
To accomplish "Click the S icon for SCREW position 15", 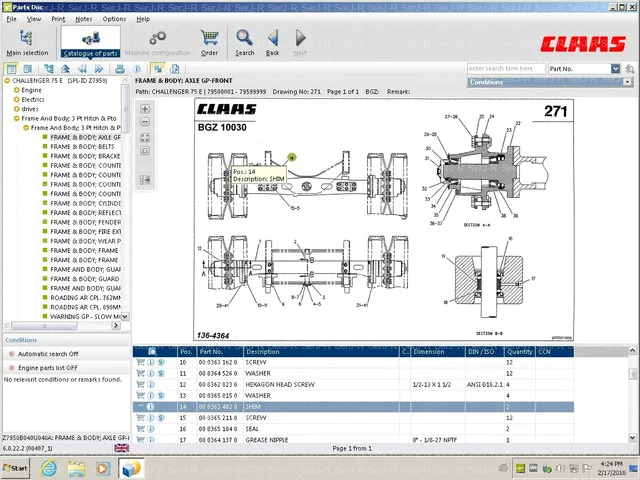I will pos(161,418).
